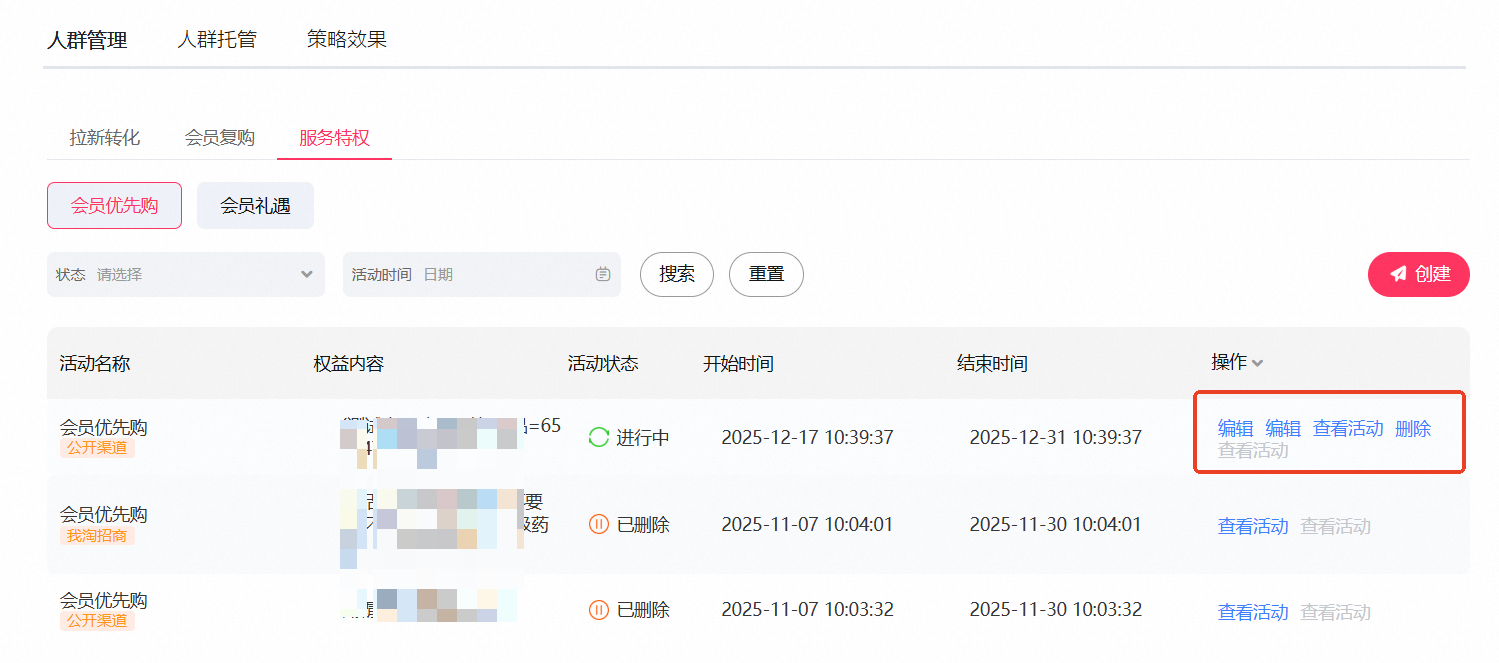Select the 会员复购 sub-tab
The image size is (1499, 663).
pyautogui.click(x=220, y=138)
